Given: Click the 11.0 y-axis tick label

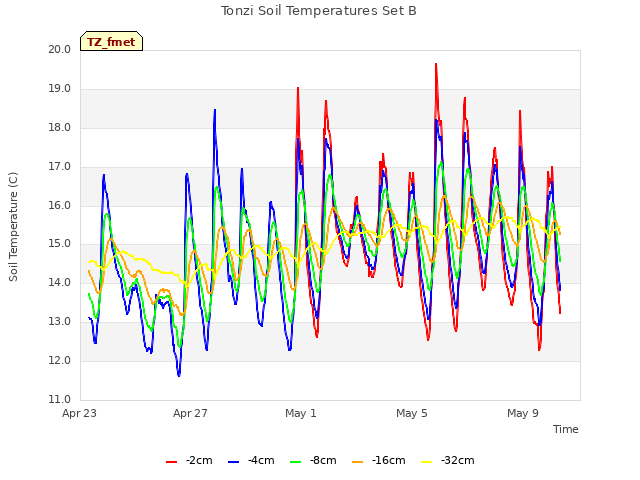Looking at the screenshot, I should click(60, 399).
